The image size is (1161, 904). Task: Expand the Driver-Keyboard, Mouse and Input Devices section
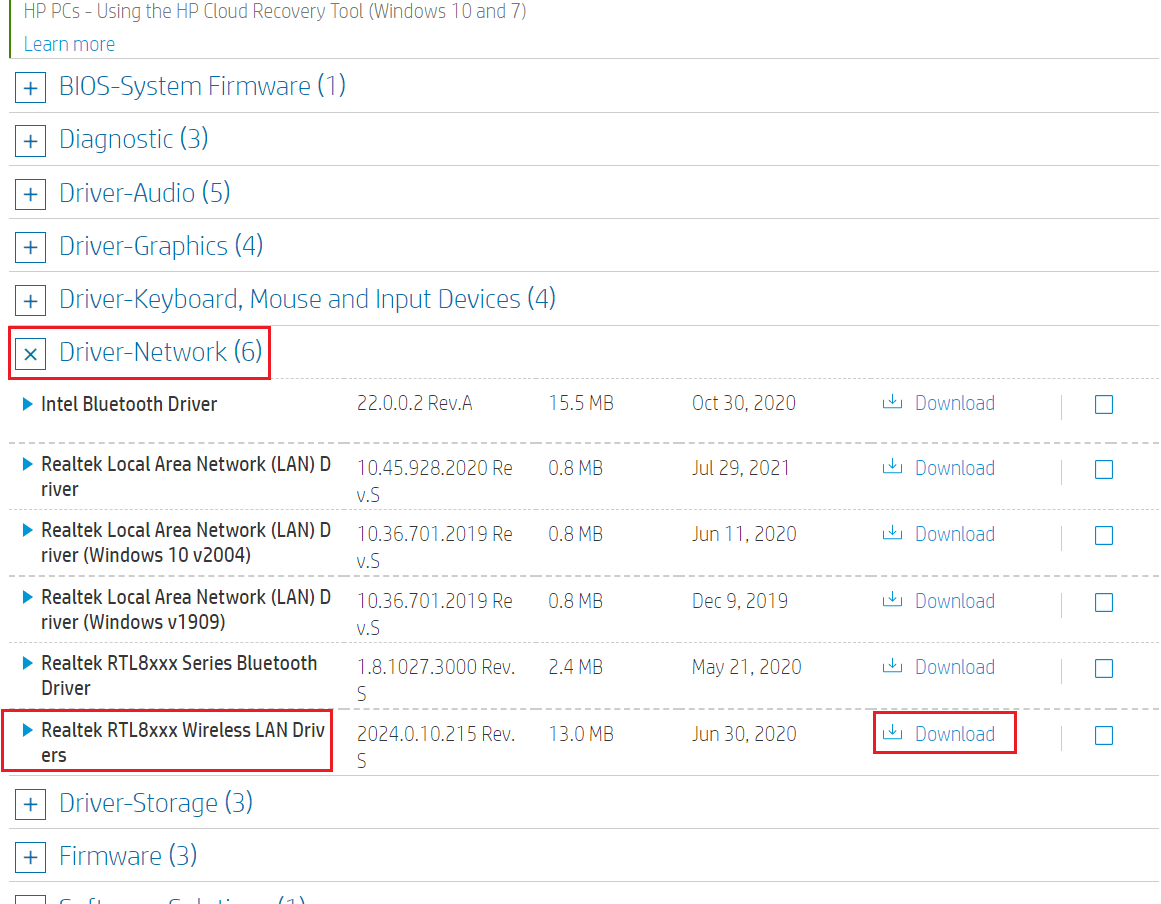click(30, 299)
